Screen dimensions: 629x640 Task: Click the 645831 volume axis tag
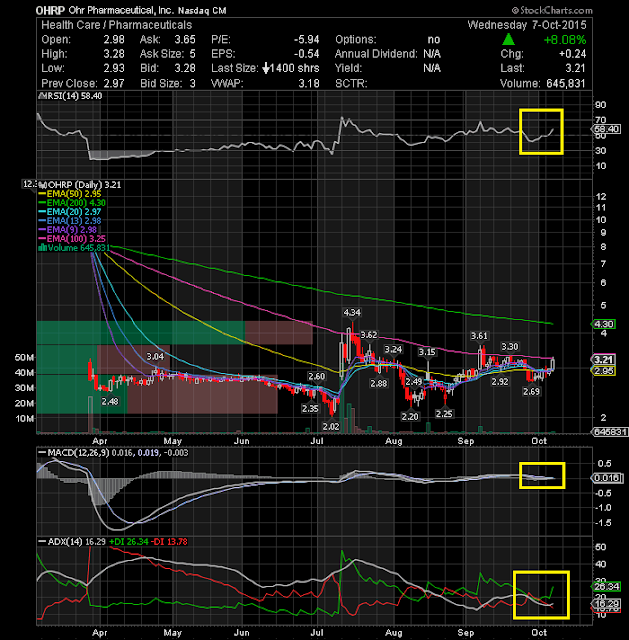pyautogui.click(x=611, y=432)
